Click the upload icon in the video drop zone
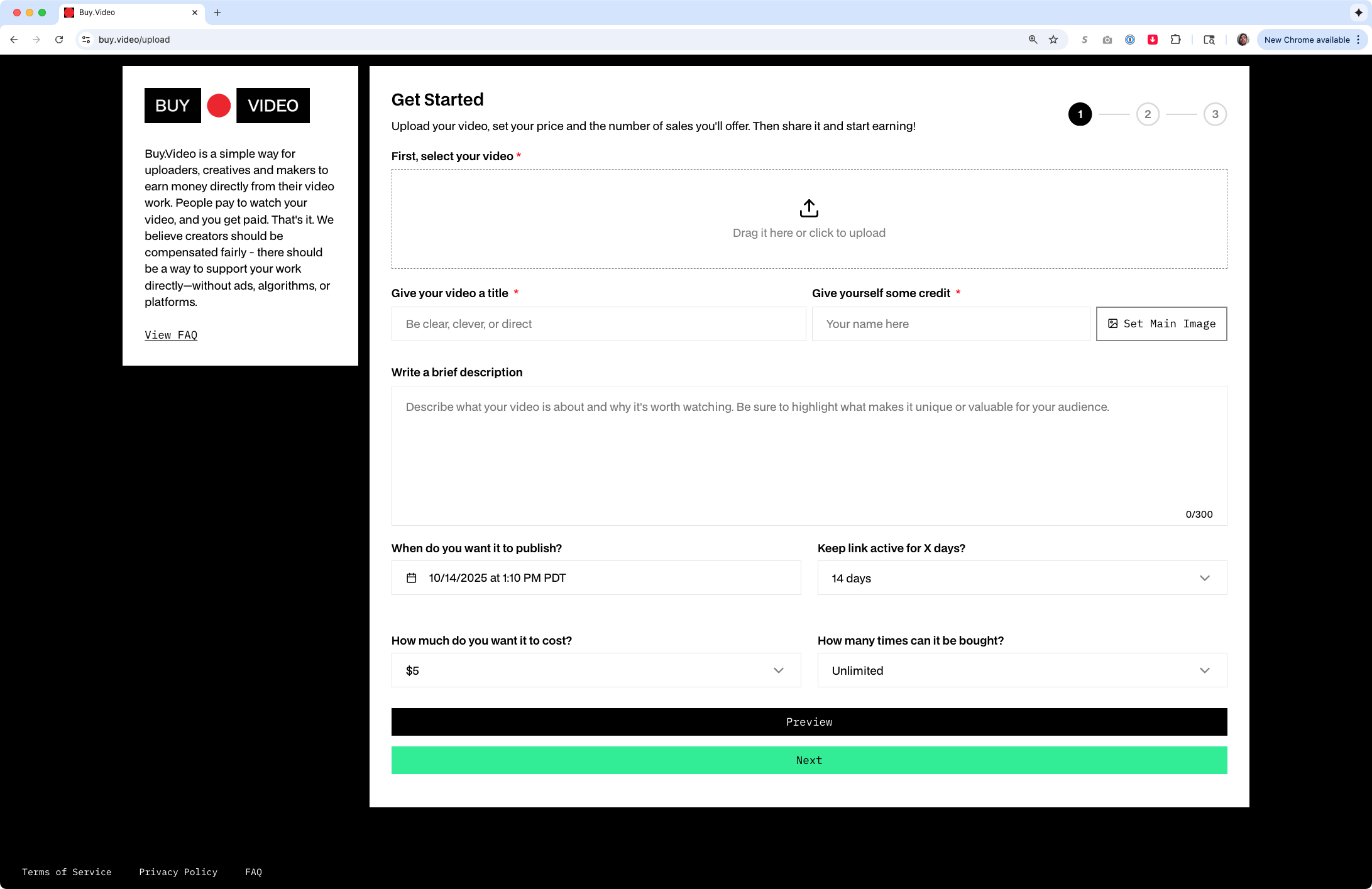This screenshot has width=1372, height=889. [x=809, y=208]
